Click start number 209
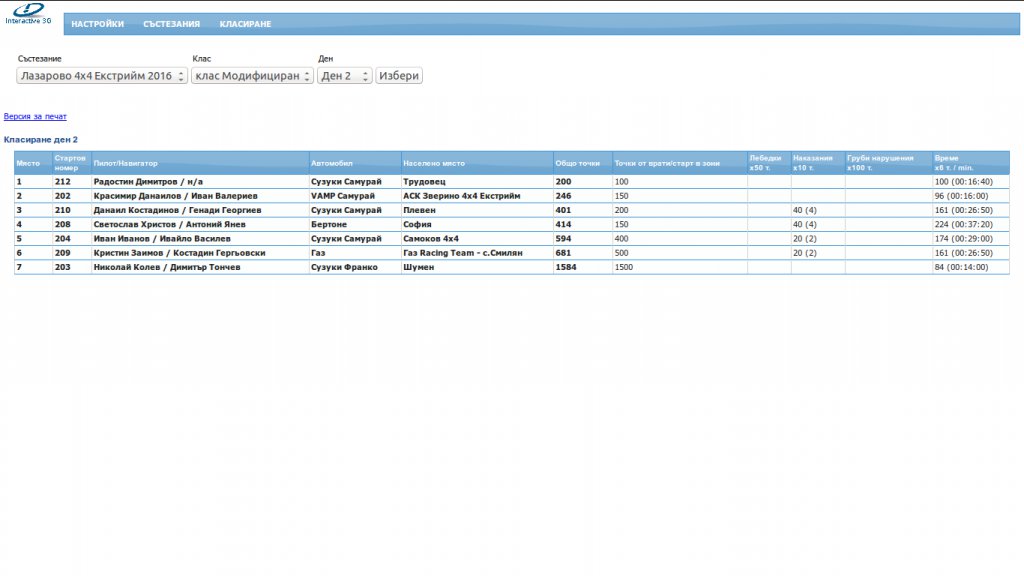1024x576 pixels. point(63,253)
